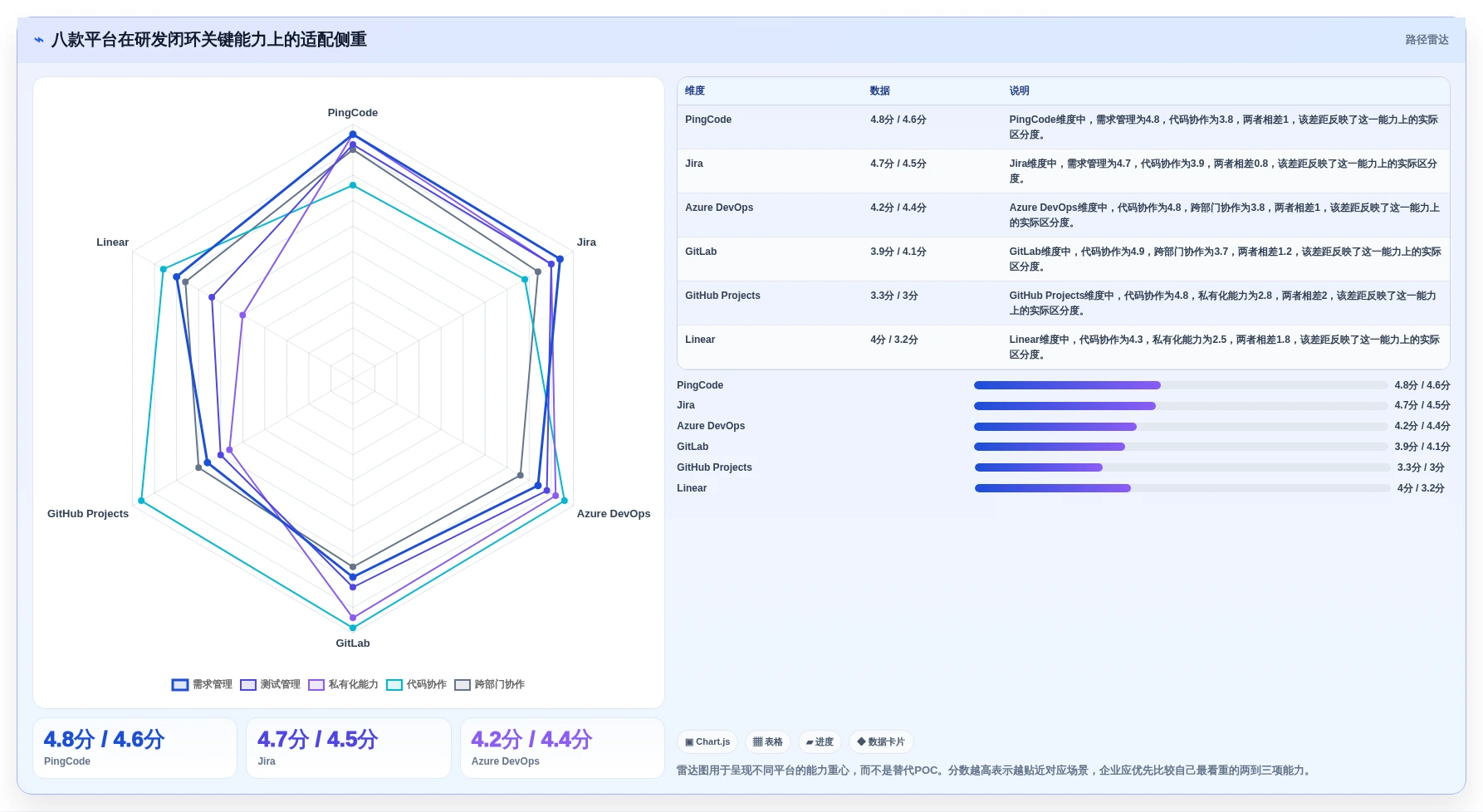Click the Azure DevOps progress bar

pyautogui.click(x=1181, y=427)
